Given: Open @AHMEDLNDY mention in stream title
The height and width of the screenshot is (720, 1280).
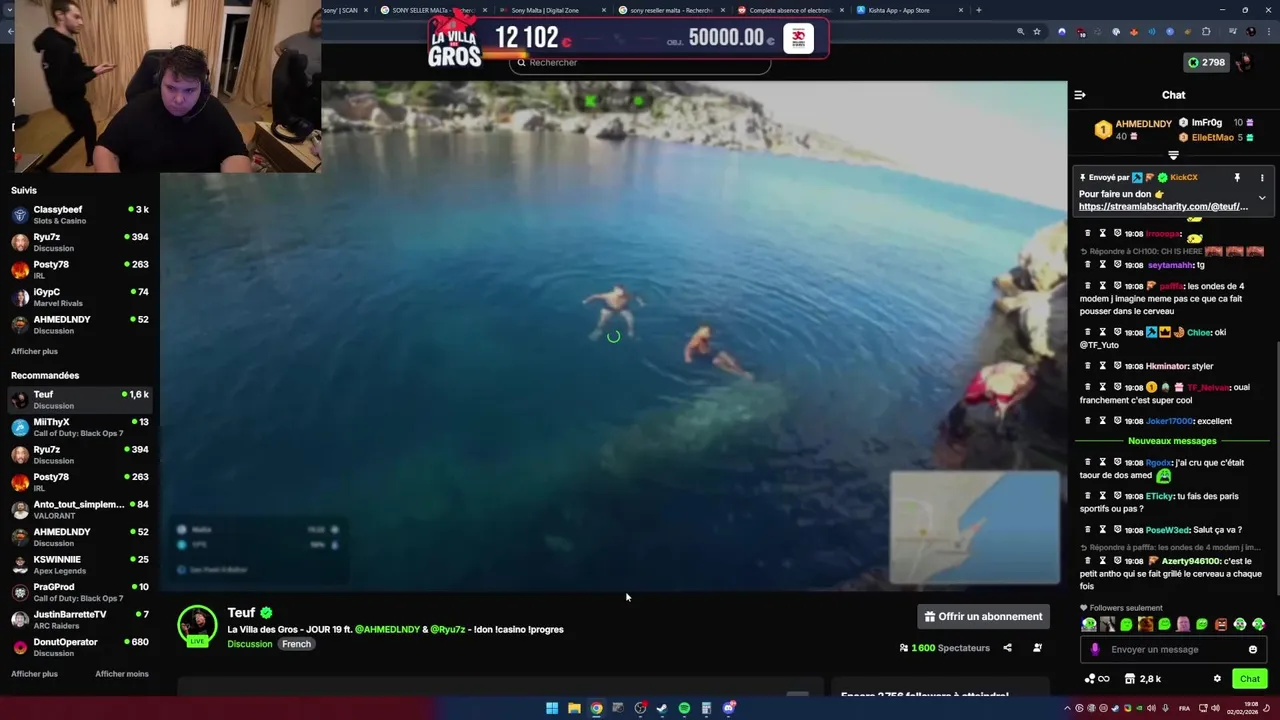Looking at the screenshot, I should pyautogui.click(x=387, y=629).
